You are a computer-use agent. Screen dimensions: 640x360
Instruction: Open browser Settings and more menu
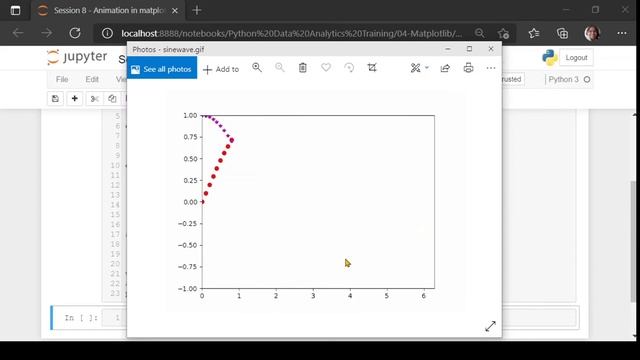[x=622, y=33]
